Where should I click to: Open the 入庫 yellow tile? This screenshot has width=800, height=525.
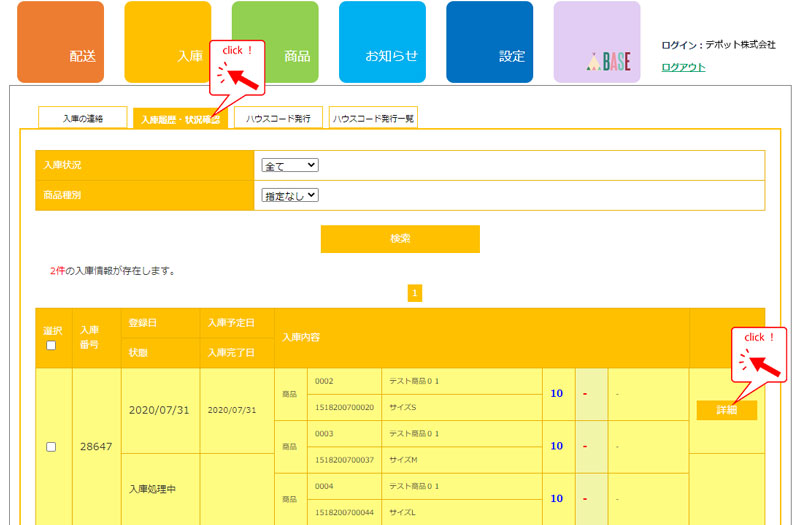point(167,42)
